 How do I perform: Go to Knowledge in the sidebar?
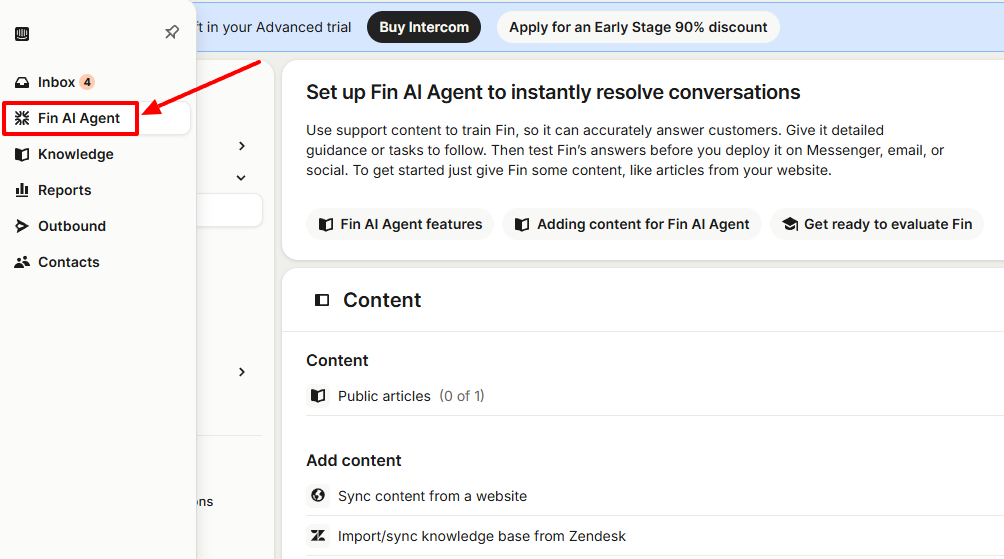click(76, 154)
